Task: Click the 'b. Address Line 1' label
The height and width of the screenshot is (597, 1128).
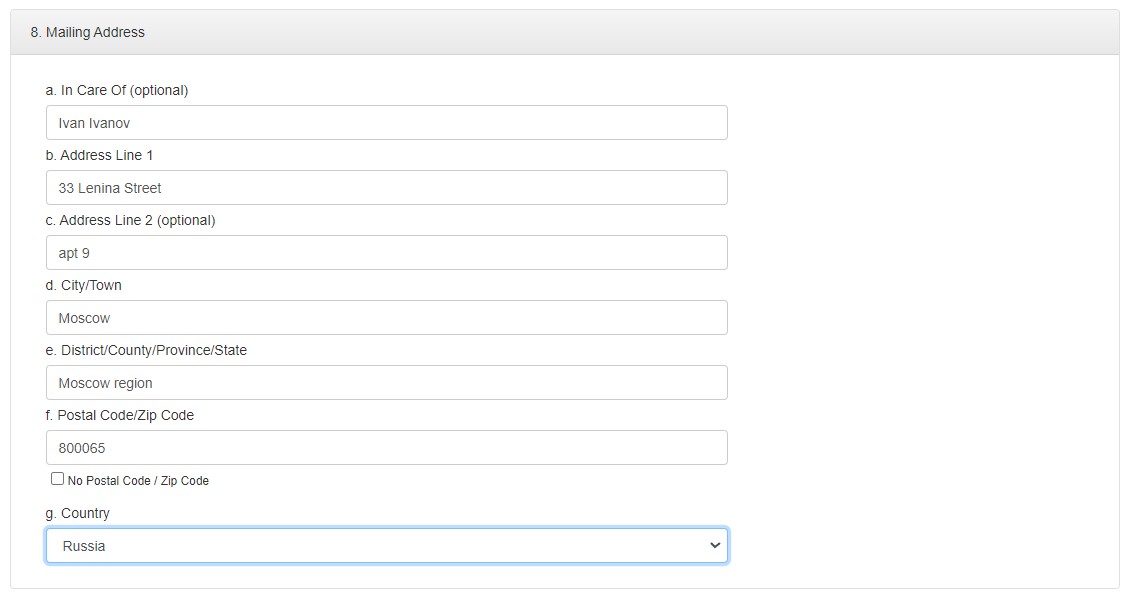Action: tap(99, 155)
